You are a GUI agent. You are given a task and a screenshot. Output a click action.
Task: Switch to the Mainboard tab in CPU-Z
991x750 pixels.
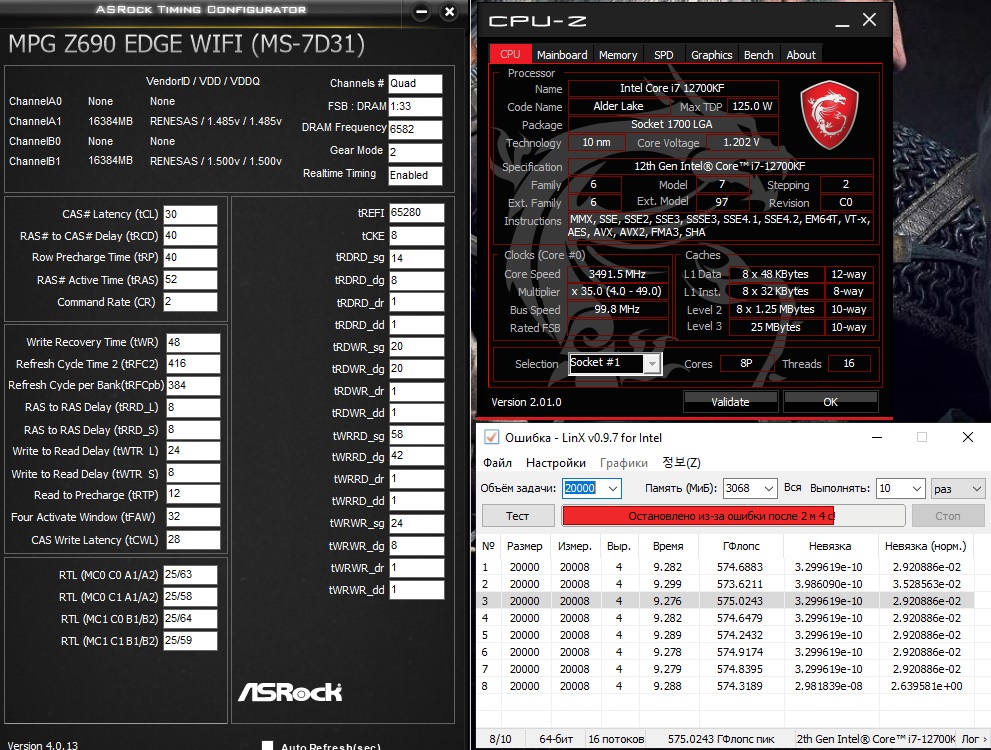562,55
